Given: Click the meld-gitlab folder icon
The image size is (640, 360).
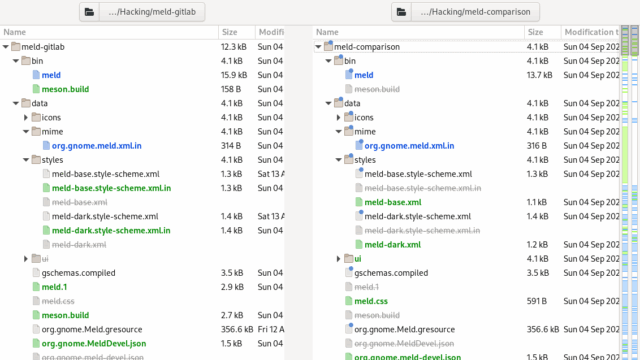Looking at the screenshot, I should coord(16,47).
